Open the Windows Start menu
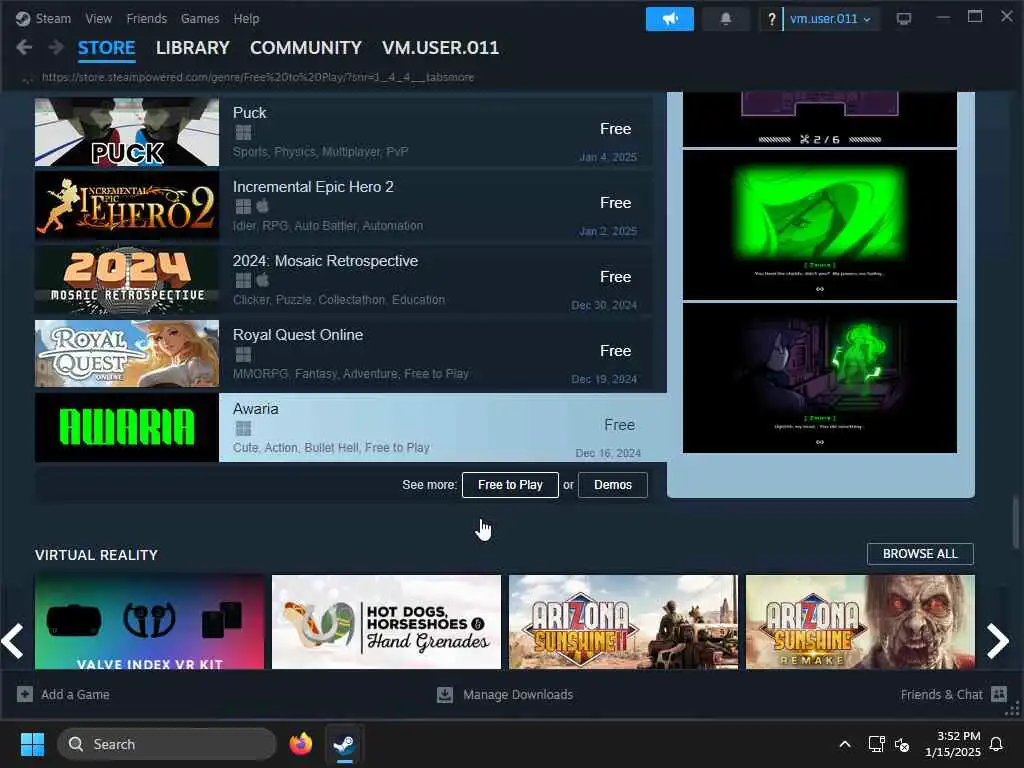Viewport: 1024px width, 768px height. point(32,744)
